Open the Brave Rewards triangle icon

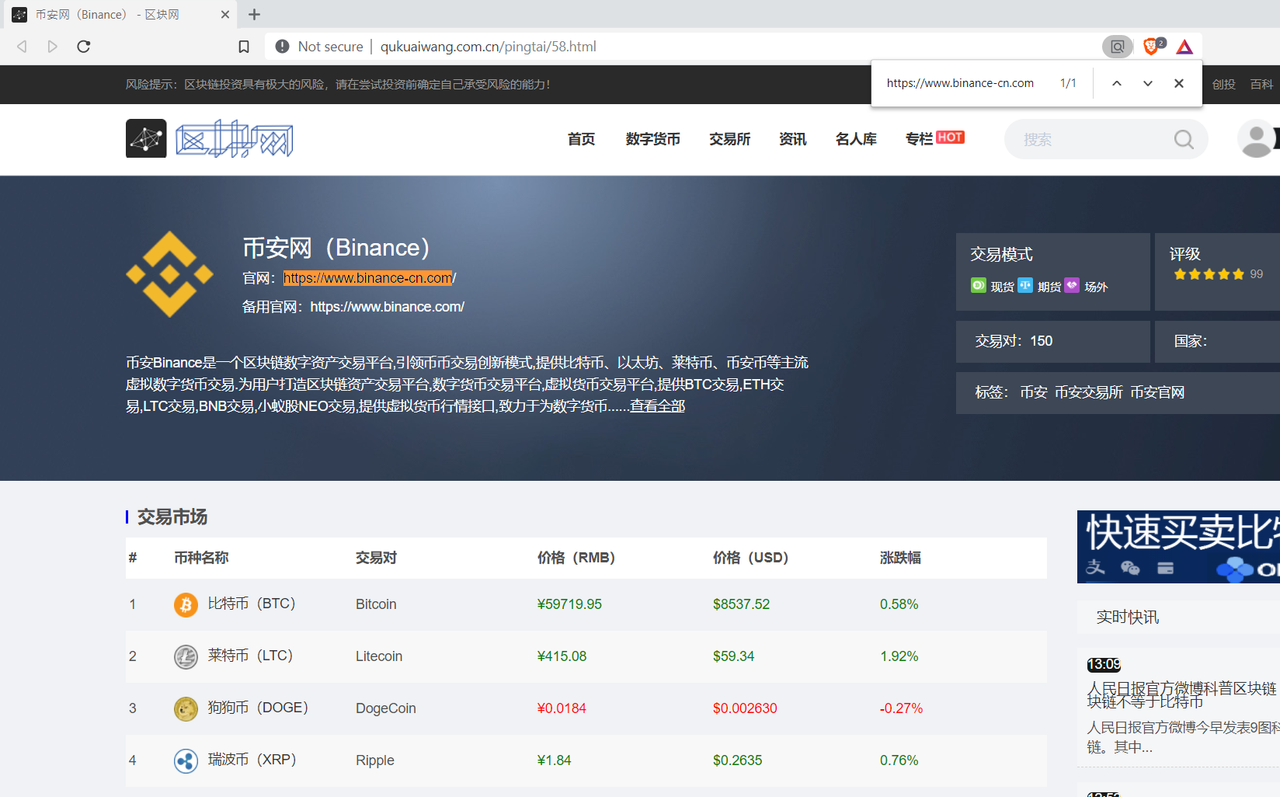1184,46
